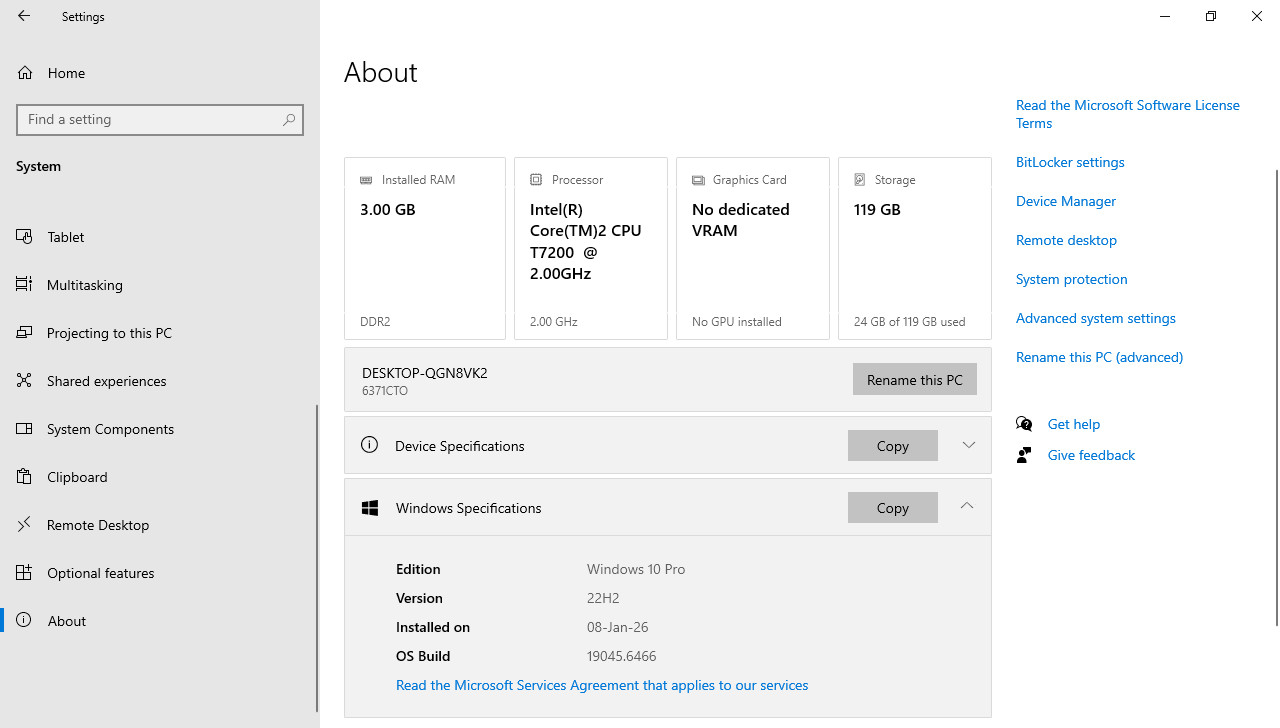The image size is (1280, 728).
Task: Expand the Device Specifications section
Action: click(968, 445)
